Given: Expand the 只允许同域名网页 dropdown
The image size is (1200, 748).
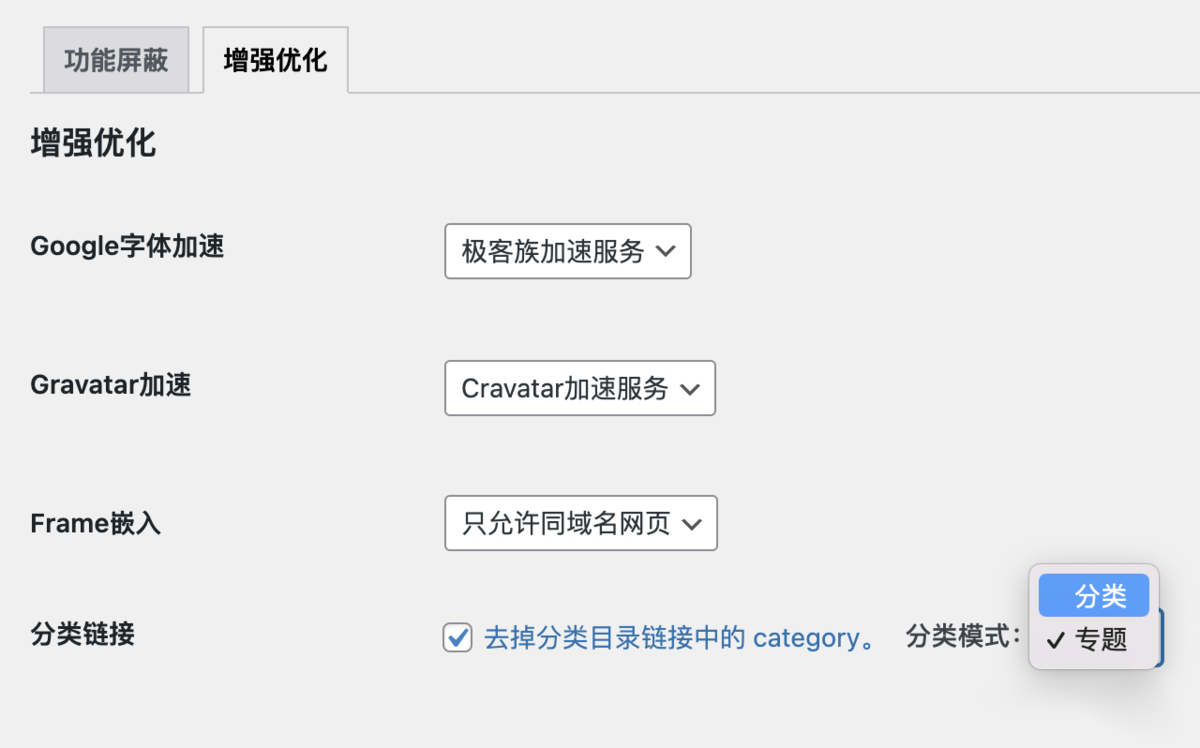Looking at the screenshot, I should [580, 523].
